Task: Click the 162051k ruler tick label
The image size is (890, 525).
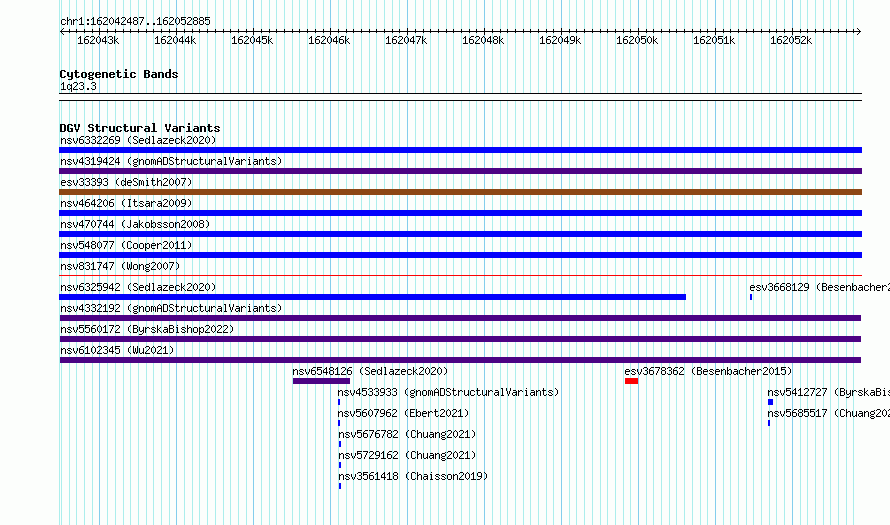Action: pyautogui.click(x=714, y=40)
